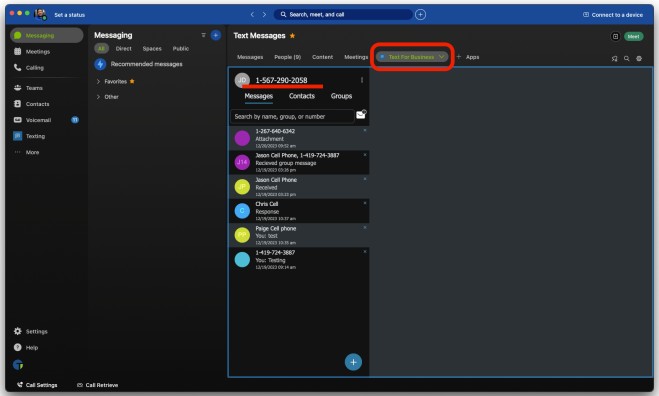Go back with the left navigation arrow
This screenshot has width=659, height=396.
252,14
